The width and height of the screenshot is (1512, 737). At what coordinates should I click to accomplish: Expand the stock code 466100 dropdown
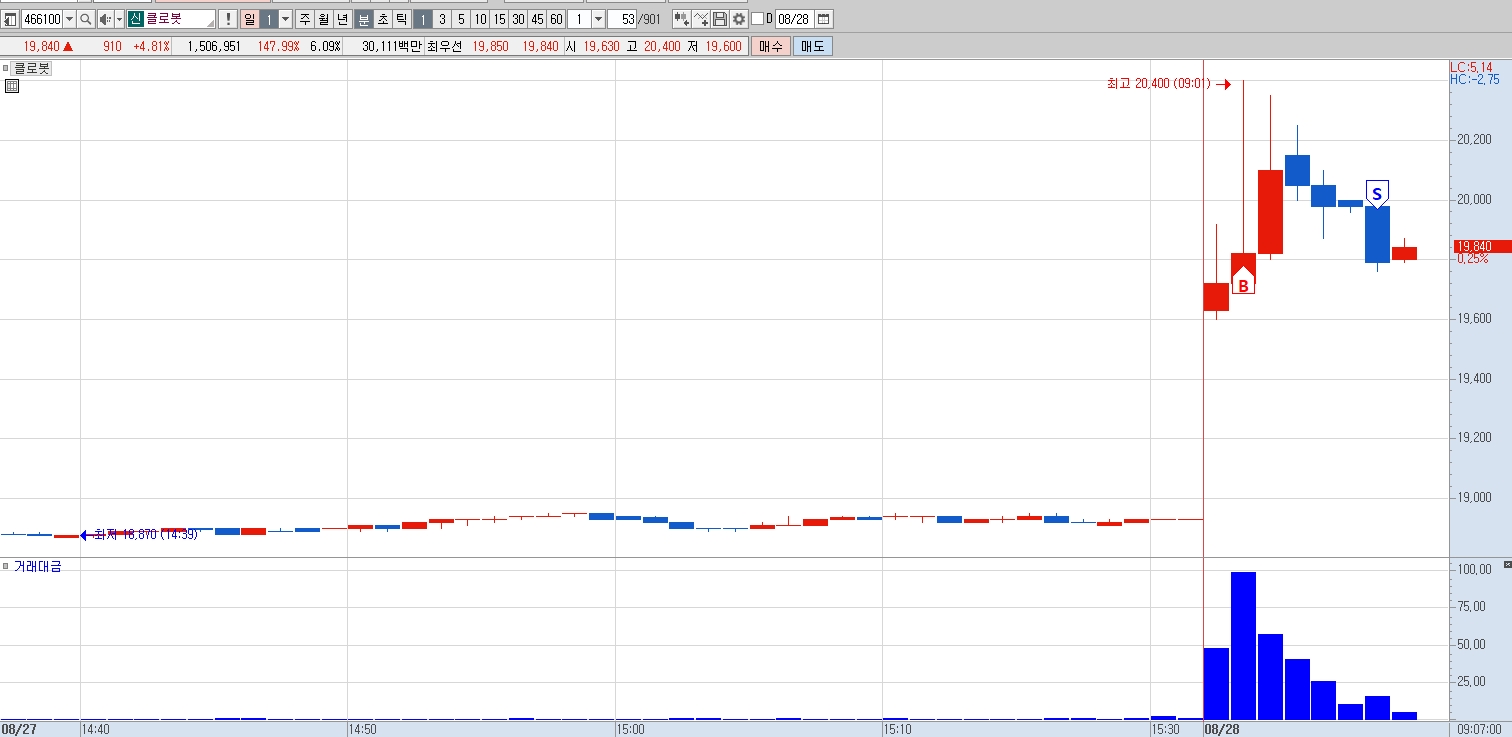(69, 19)
